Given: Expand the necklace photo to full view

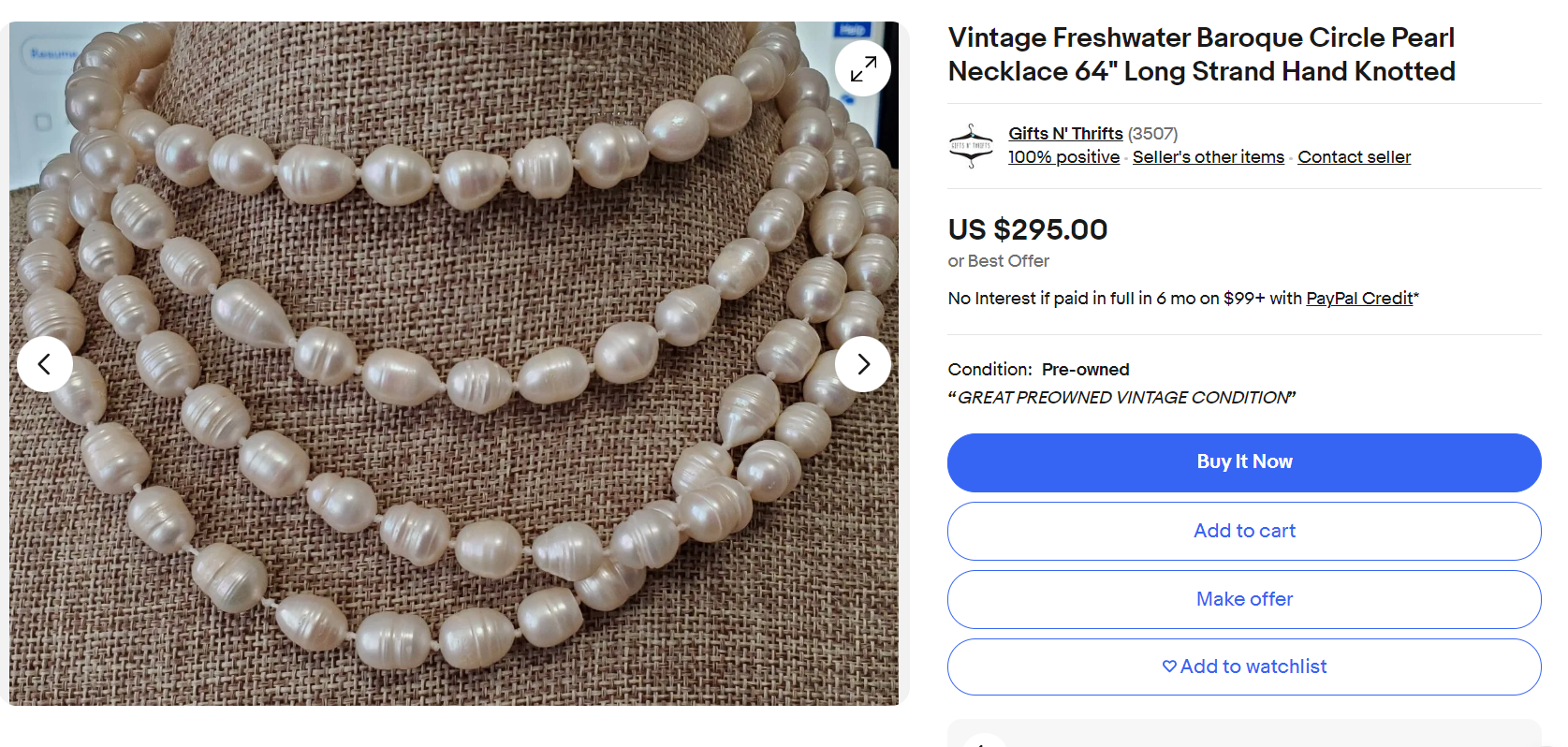Looking at the screenshot, I should [x=862, y=68].
